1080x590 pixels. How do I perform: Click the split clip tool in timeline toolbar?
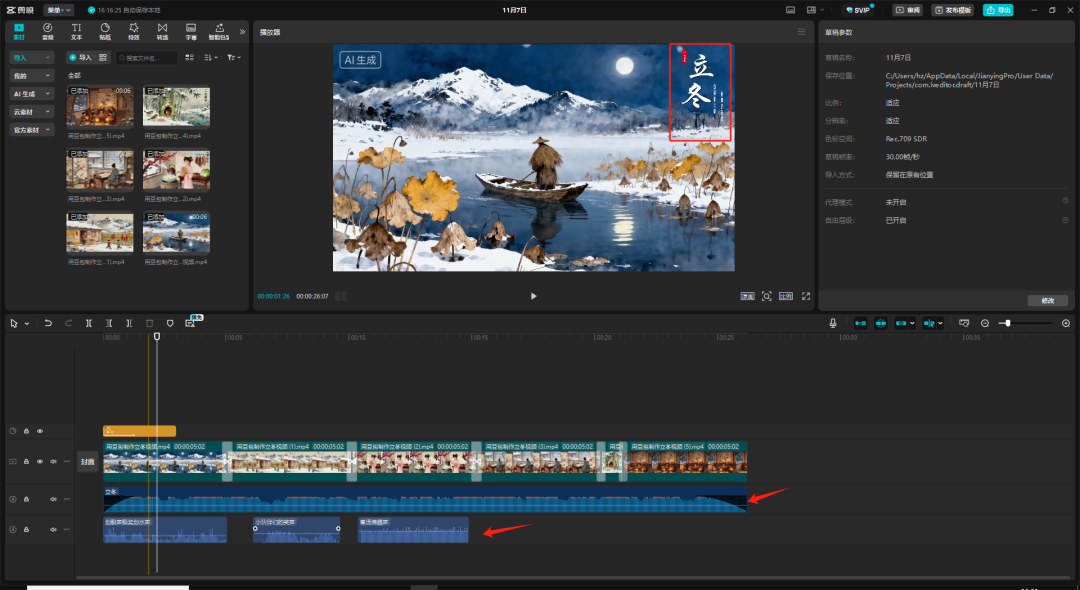coord(89,323)
